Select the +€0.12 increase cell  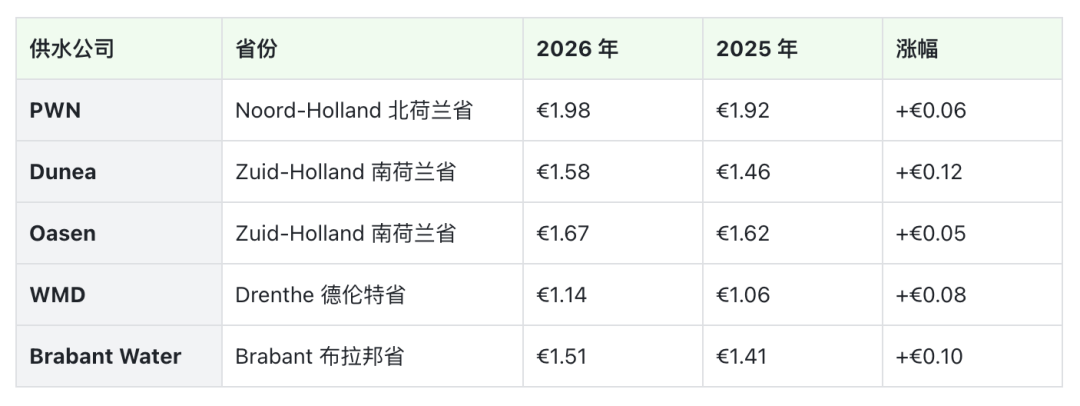click(x=929, y=172)
